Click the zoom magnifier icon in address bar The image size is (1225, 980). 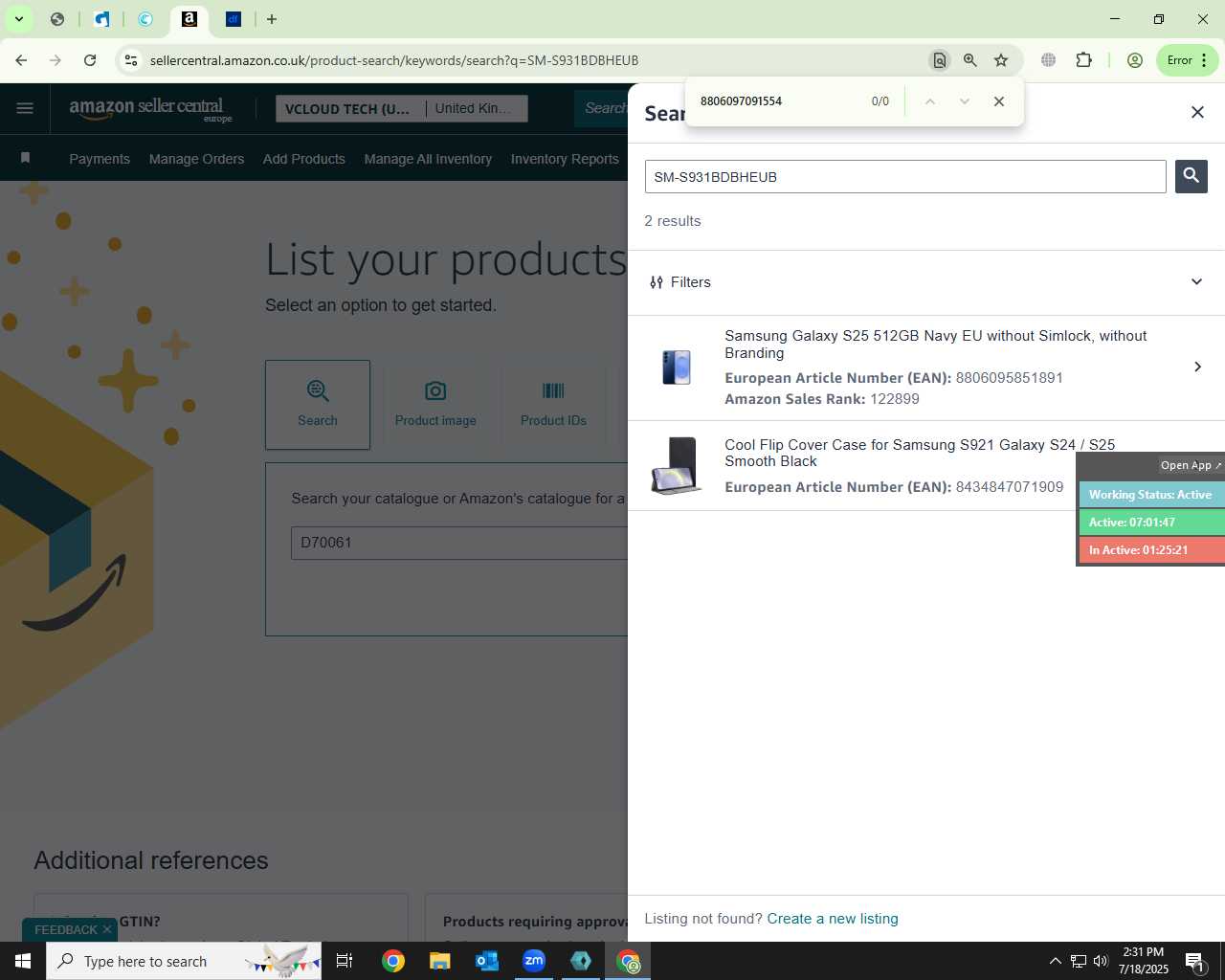[970, 60]
